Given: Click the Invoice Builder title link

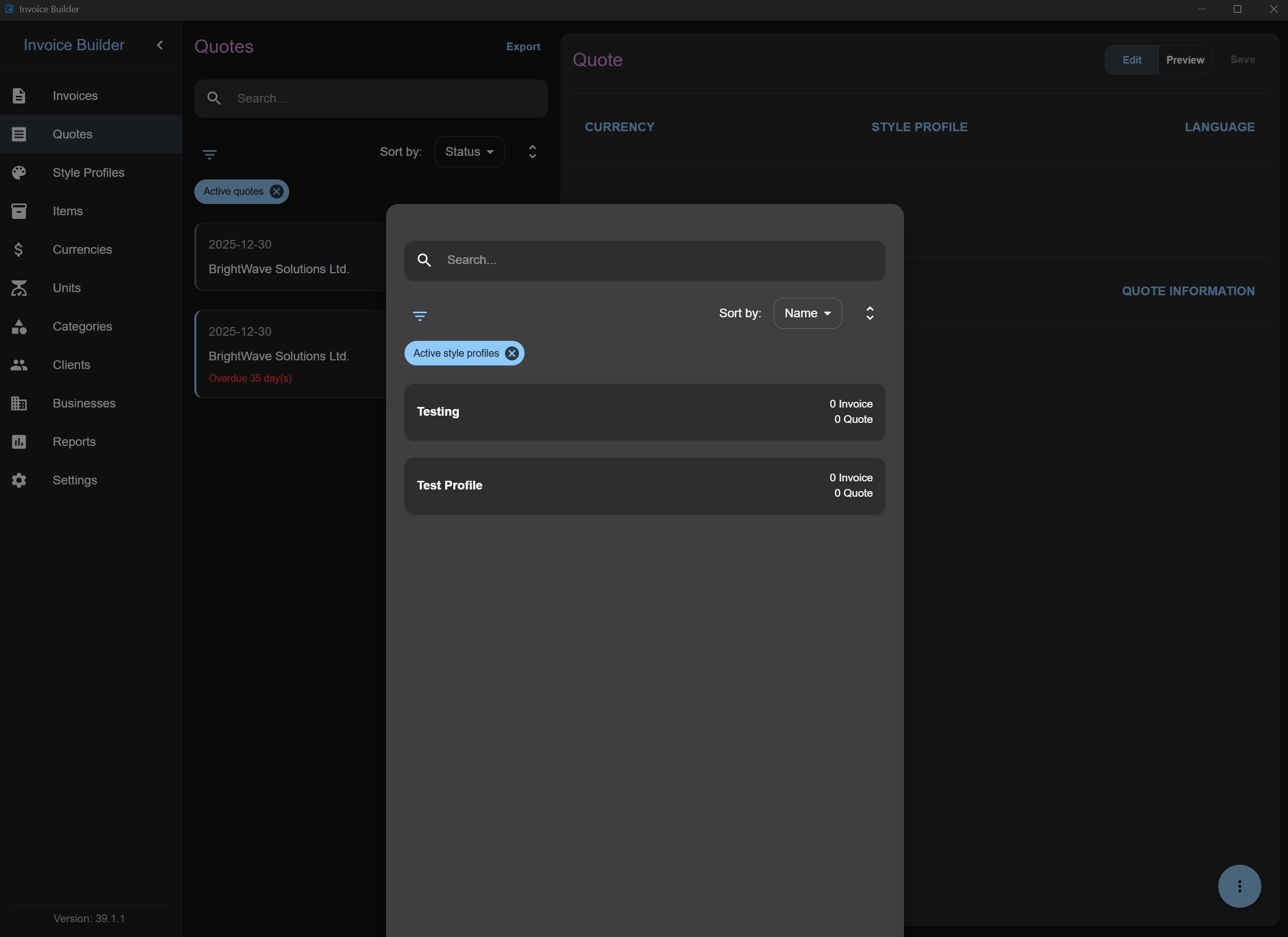Looking at the screenshot, I should 74,45.
